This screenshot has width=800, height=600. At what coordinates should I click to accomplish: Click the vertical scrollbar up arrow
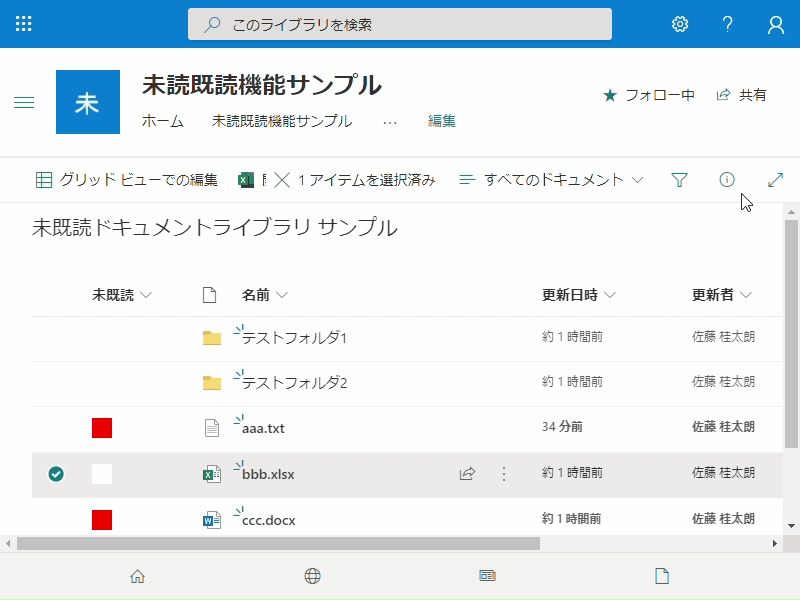tap(791, 212)
